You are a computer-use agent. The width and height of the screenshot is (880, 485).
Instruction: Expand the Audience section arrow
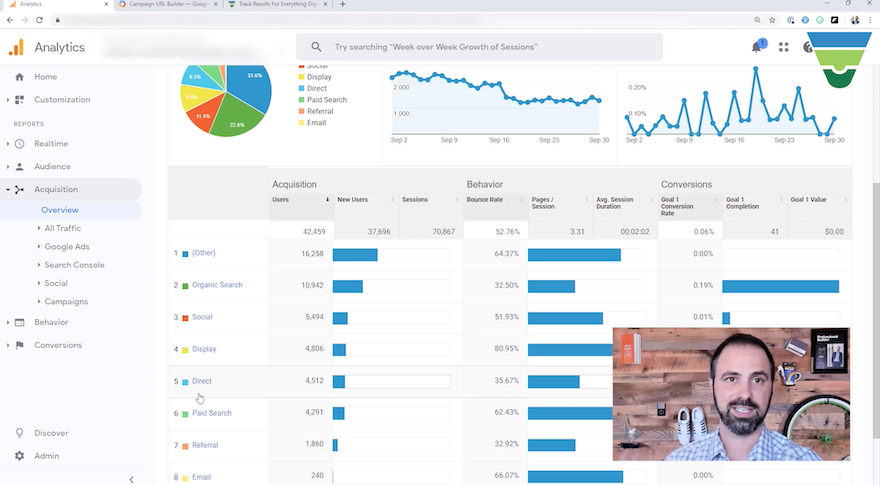point(8,167)
